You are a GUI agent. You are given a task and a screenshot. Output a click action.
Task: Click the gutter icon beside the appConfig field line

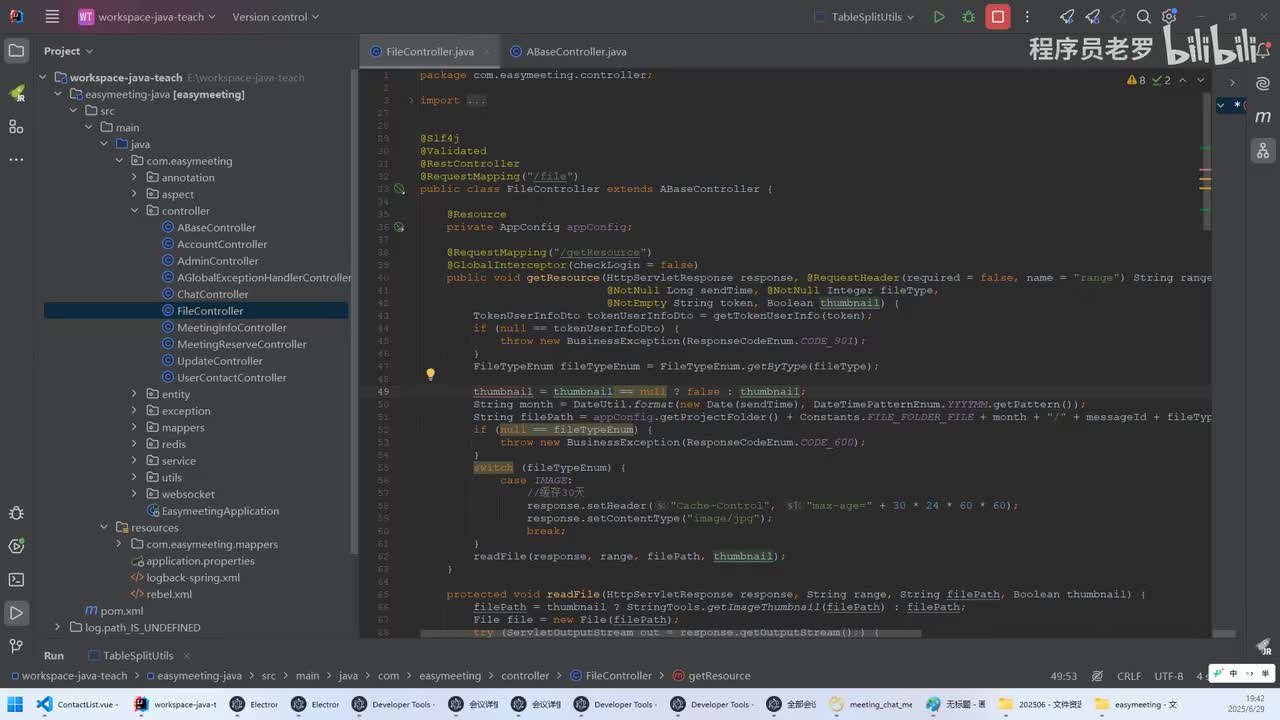pos(399,227)
